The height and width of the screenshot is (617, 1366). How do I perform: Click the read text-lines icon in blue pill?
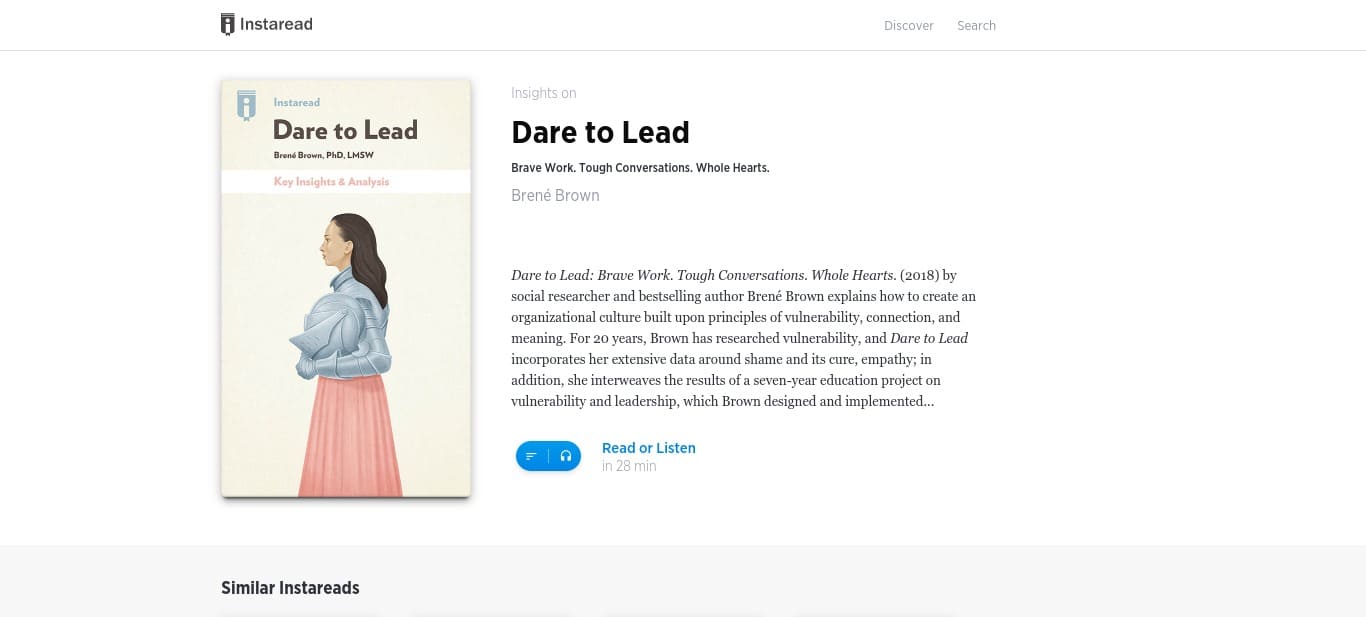click(x=532, y=456)
